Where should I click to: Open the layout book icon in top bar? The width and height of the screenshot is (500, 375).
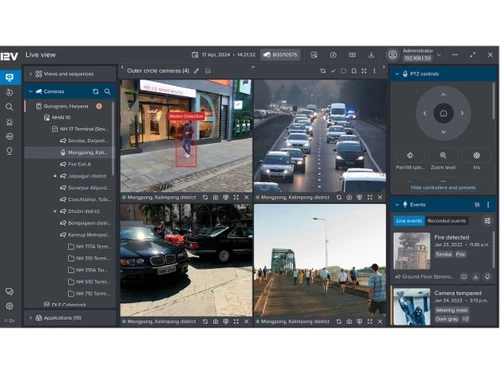click(352, 55)
